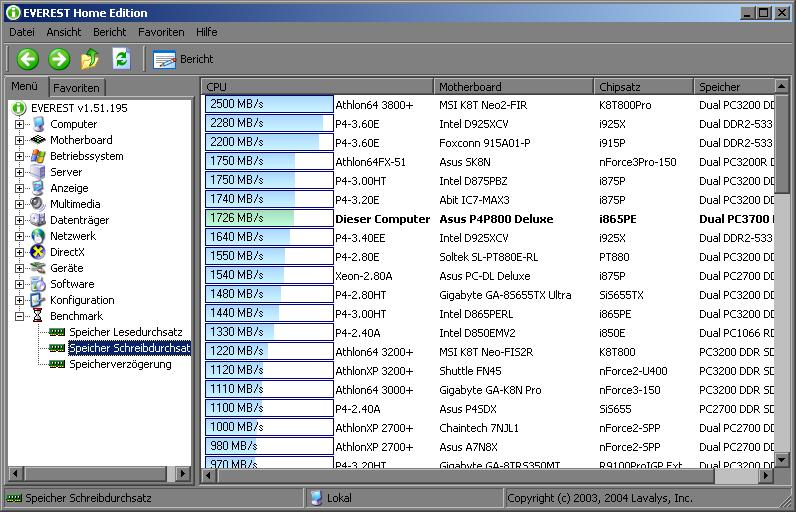This screenshot has width=796, height=512.
Task: Click the green 1726 MB/s result bar
Action: 269,218
